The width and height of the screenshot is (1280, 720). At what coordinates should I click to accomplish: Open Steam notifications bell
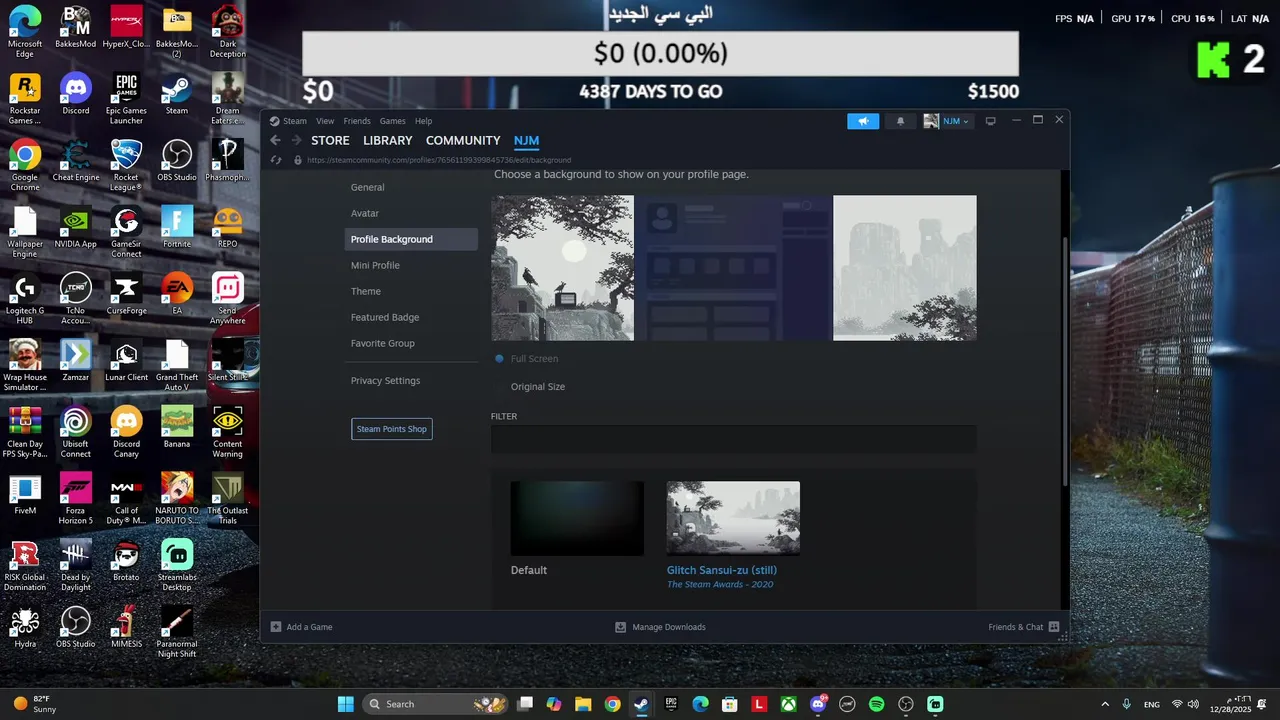(900, 121)
